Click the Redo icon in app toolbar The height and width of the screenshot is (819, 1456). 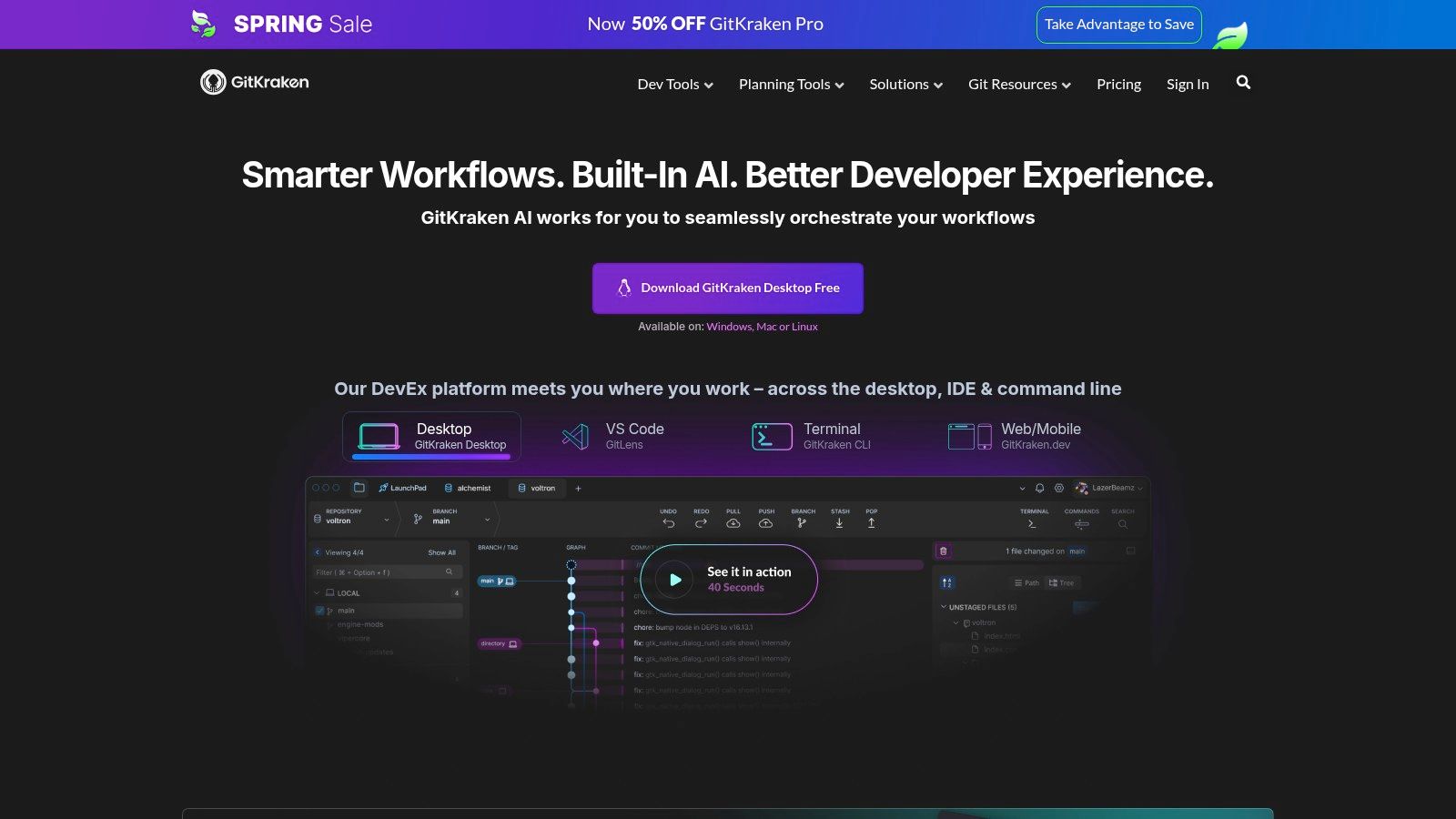(701, 523)
